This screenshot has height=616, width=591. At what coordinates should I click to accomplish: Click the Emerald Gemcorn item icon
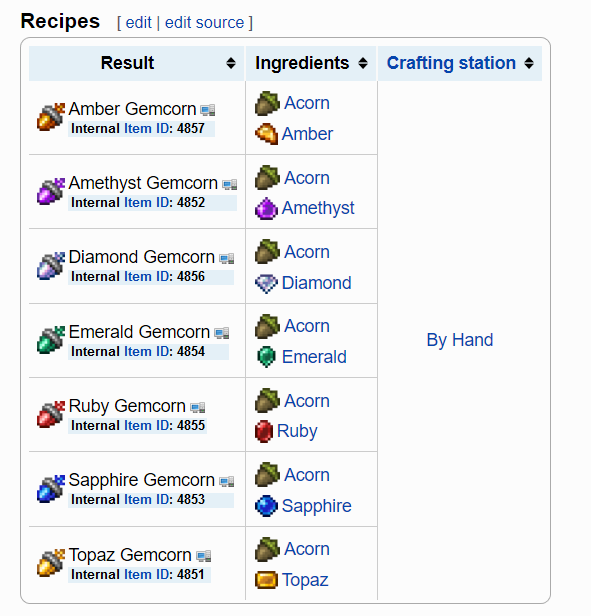[x=51, y=340]
